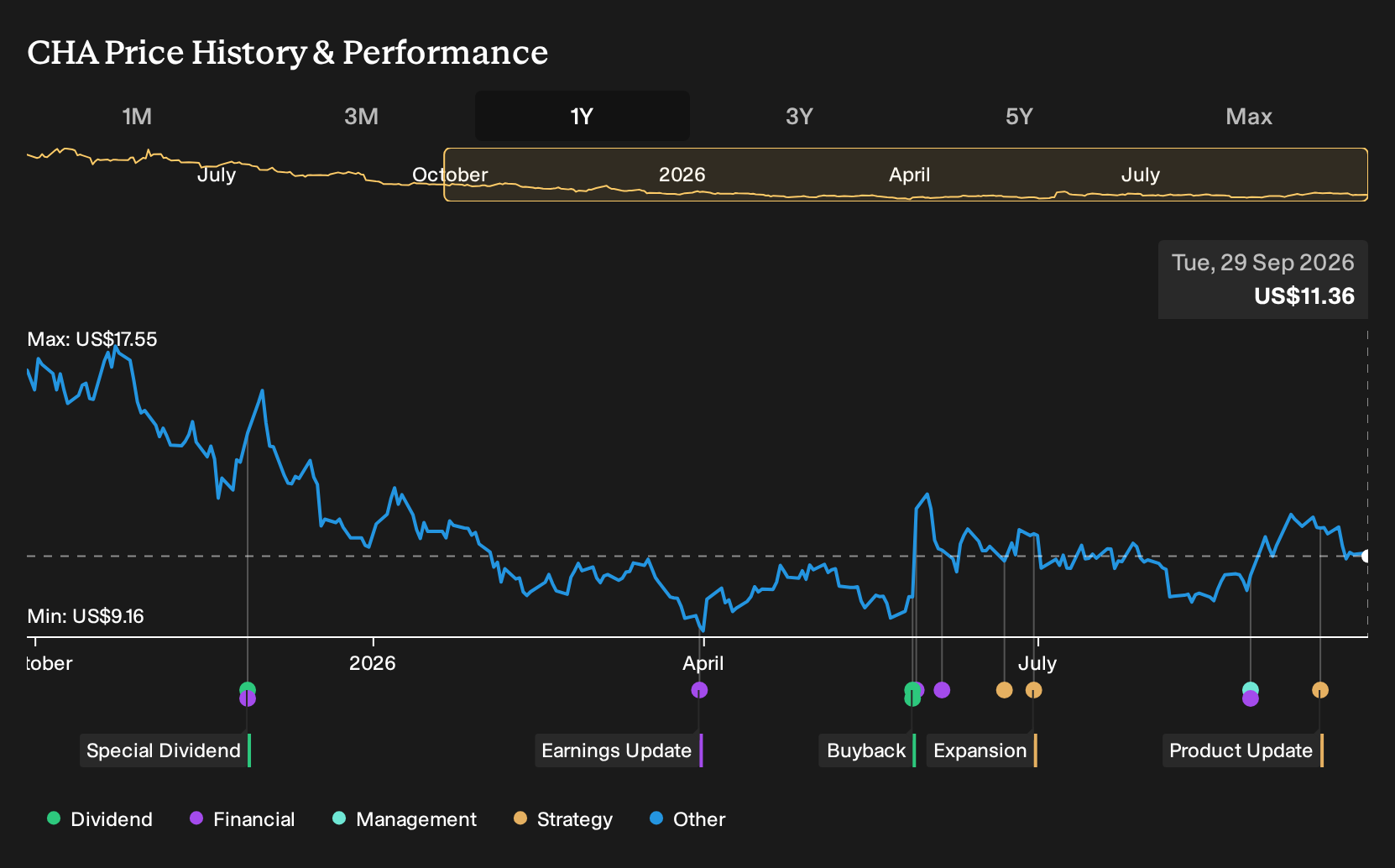Screen dimensions: 1395x868
Task: Click the October label in the overview chart
Action: point(450,175)
